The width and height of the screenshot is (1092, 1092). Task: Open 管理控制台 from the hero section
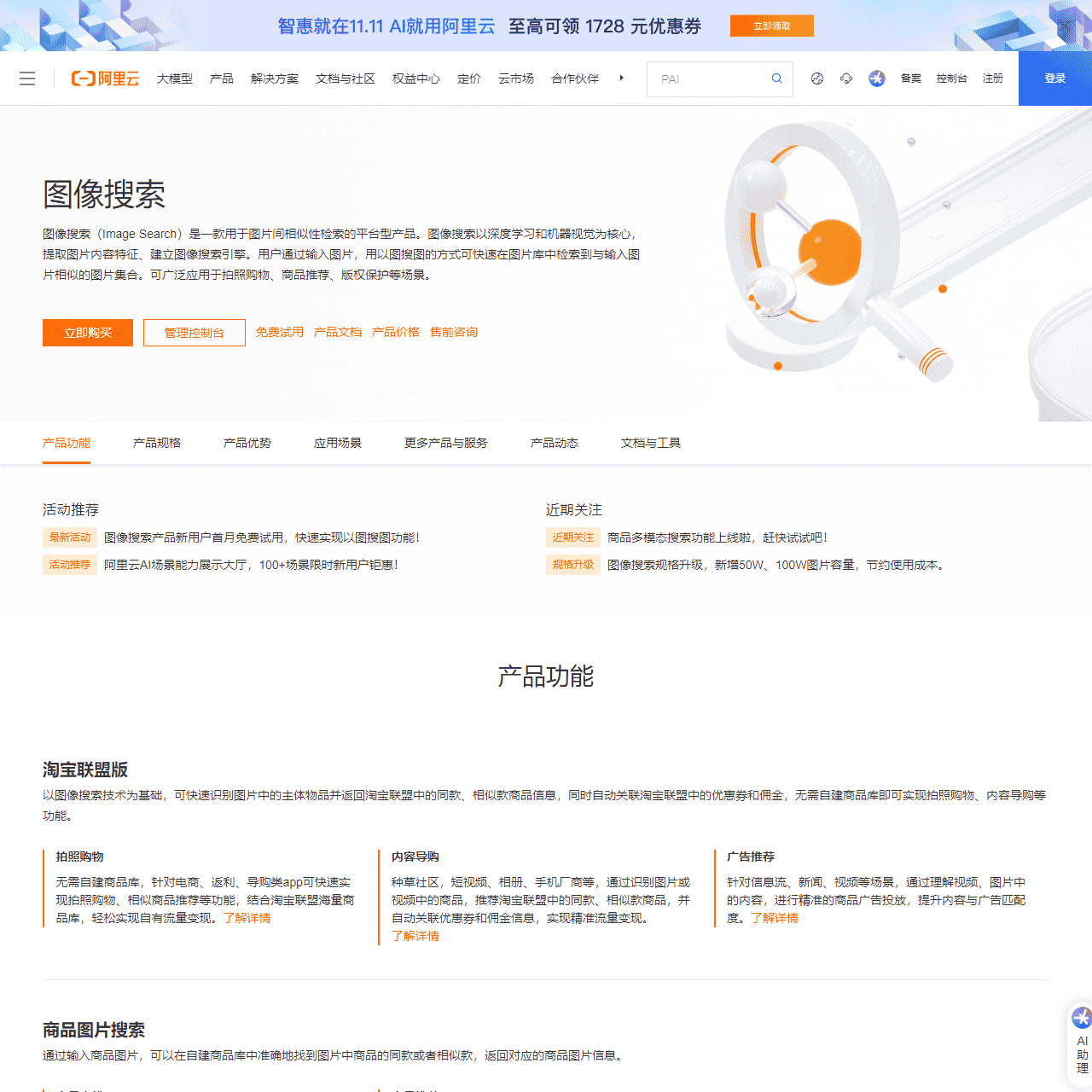(x=195, y=333)
